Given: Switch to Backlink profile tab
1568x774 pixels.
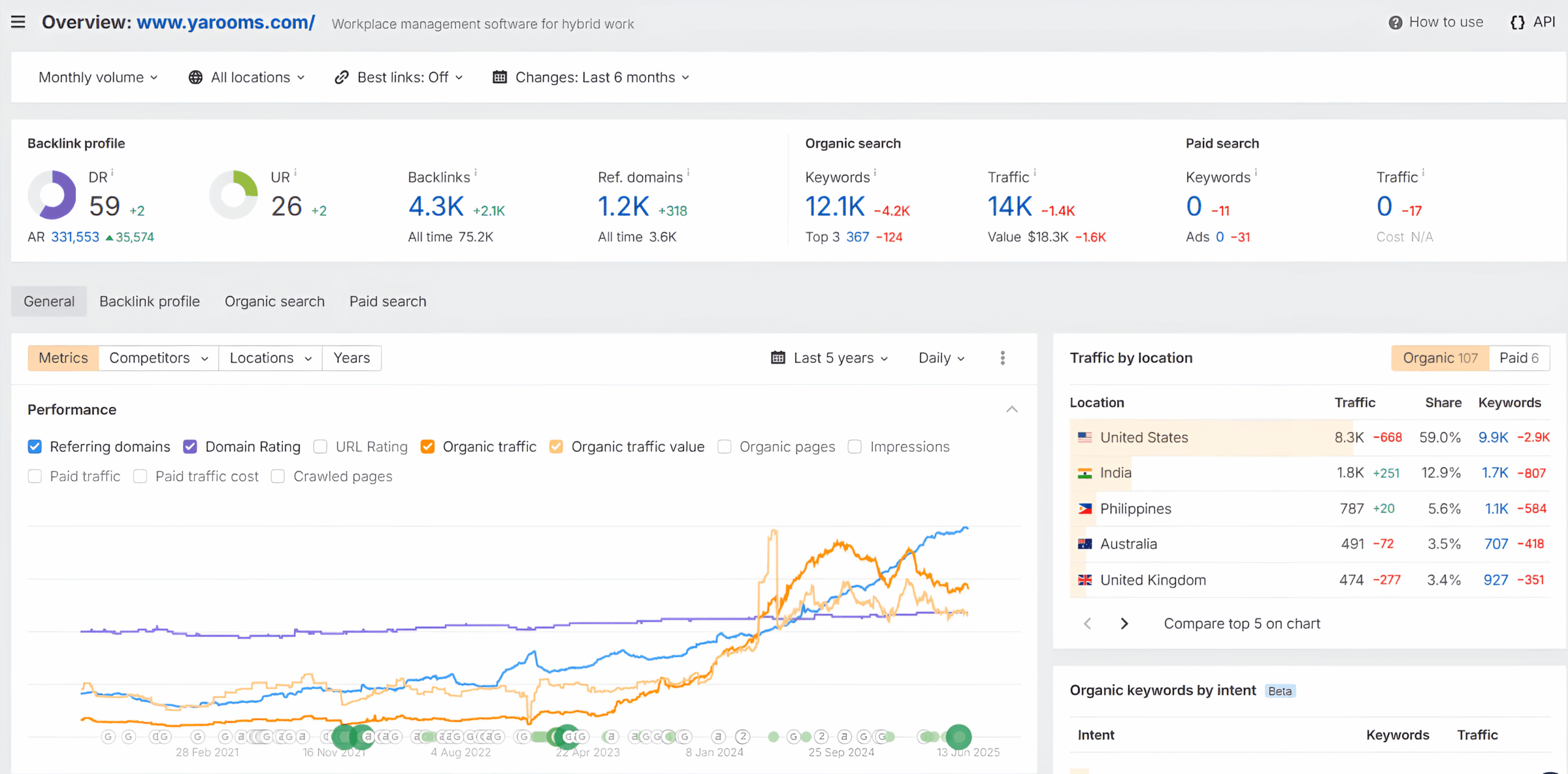Looking at the screenshot, I should [149, 301].
